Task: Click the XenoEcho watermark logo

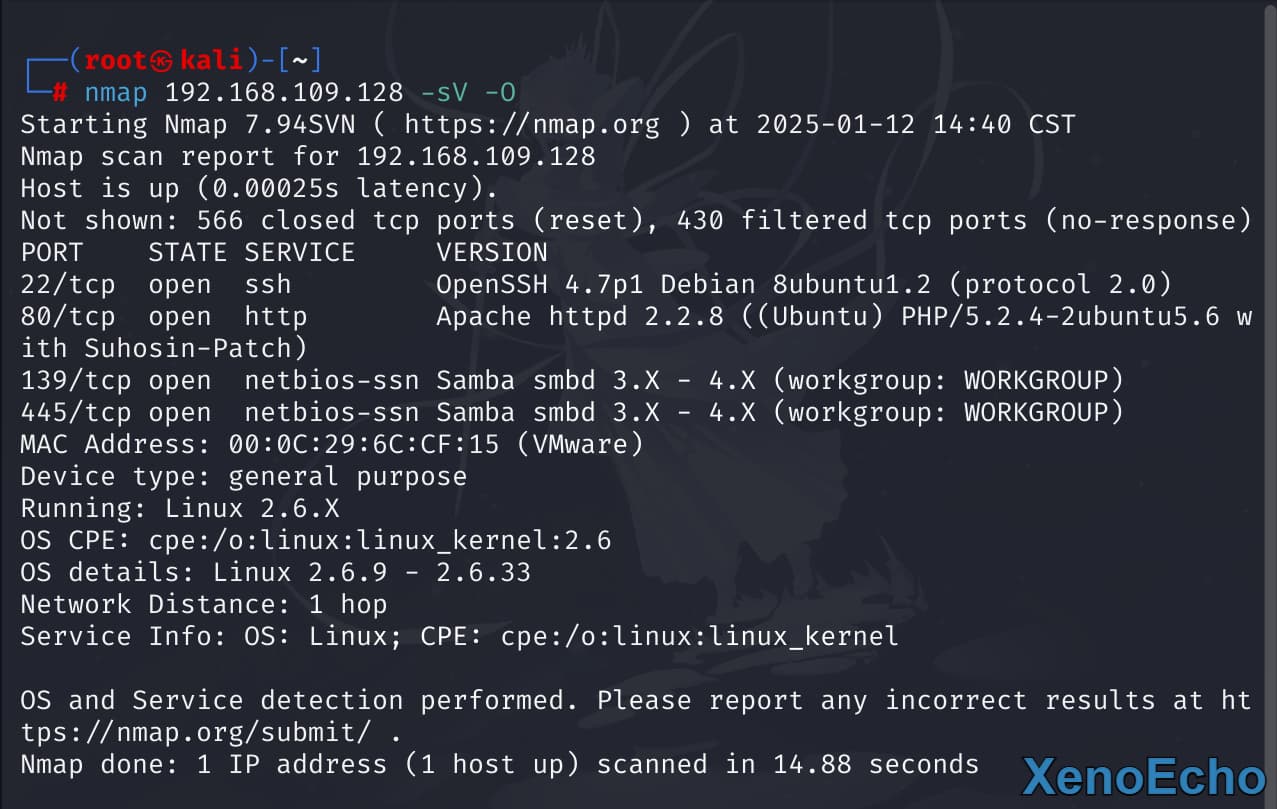Action: pyautogui.click(x=1143, y=777)
